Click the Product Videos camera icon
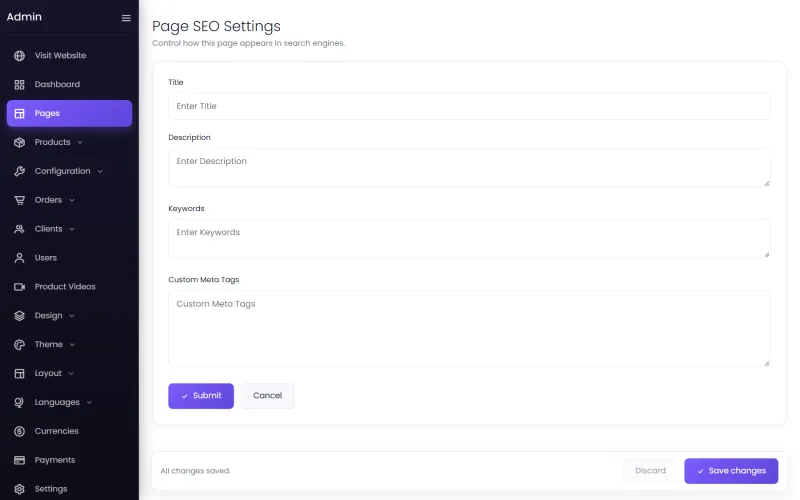 pyautogui.click(x=19, y=287)
